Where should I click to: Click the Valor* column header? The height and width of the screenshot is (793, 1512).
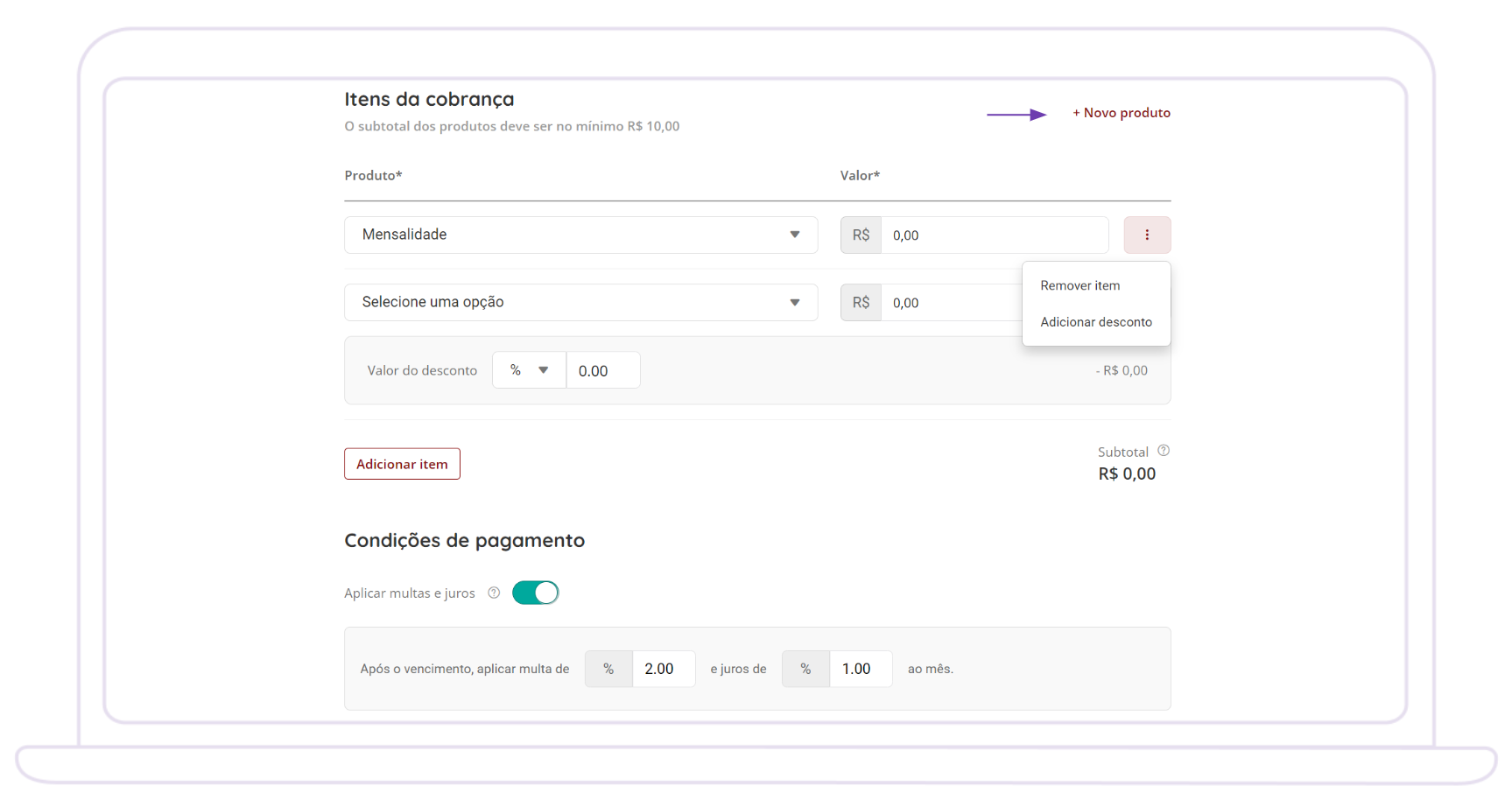tap(860, 175)
